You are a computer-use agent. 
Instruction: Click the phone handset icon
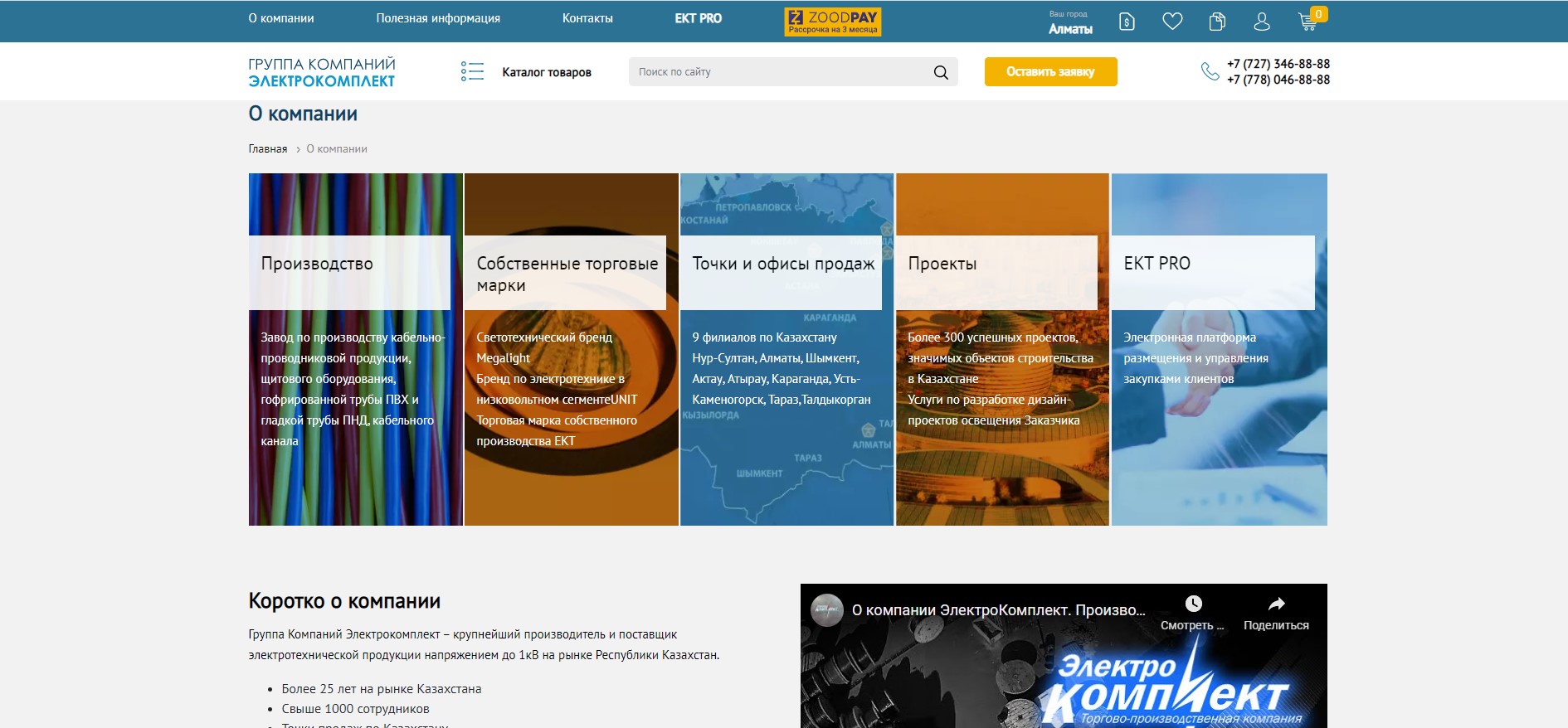tap(1210, 72)
